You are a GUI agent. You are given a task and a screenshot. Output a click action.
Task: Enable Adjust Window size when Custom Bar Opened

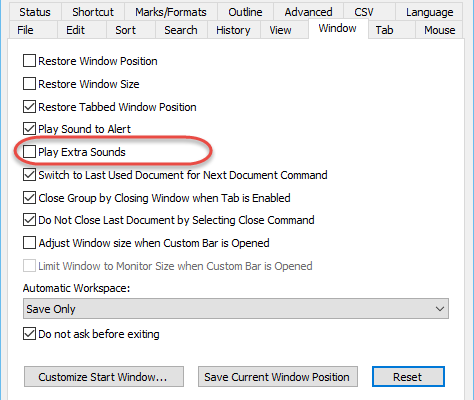pos(29,243)
